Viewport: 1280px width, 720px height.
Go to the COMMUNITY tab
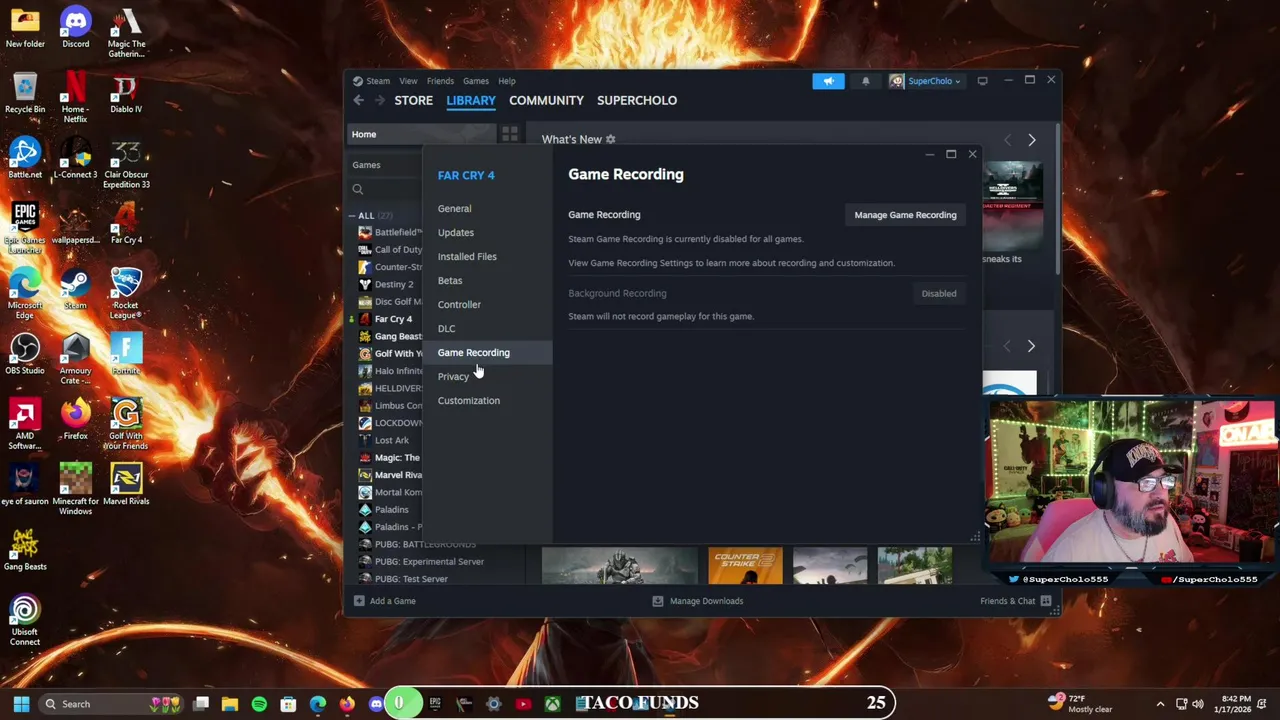[546, 100]
